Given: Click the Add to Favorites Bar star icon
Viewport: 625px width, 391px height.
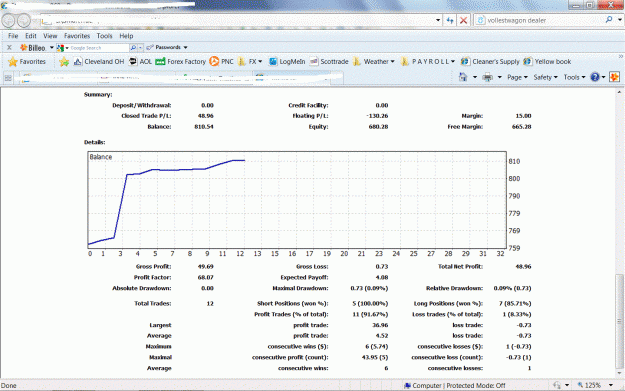Looking at the screenshot, I should [x=64, y=62].
